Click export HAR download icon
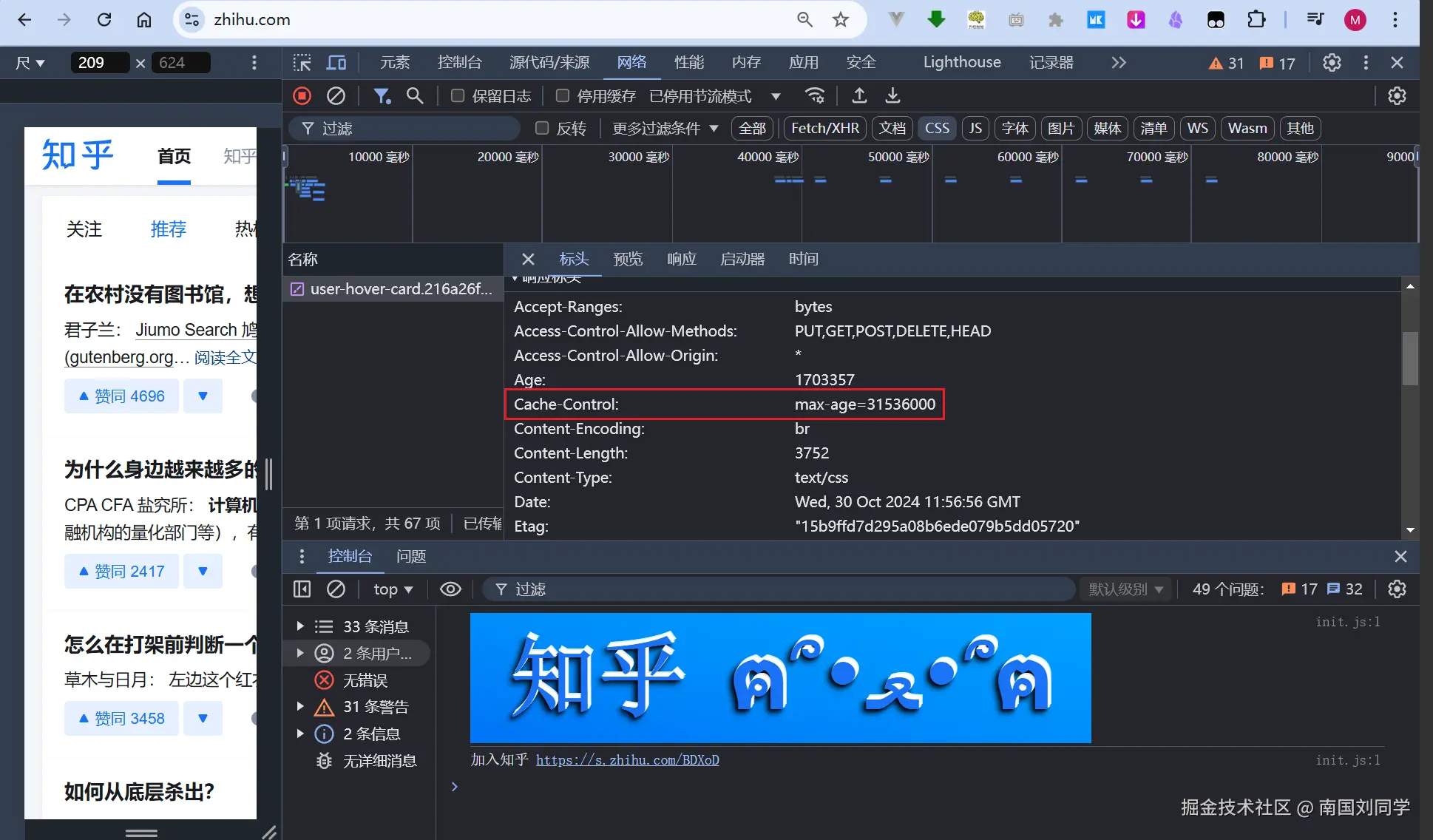This screenshot has width=1433, height=840. coord(892,95)
